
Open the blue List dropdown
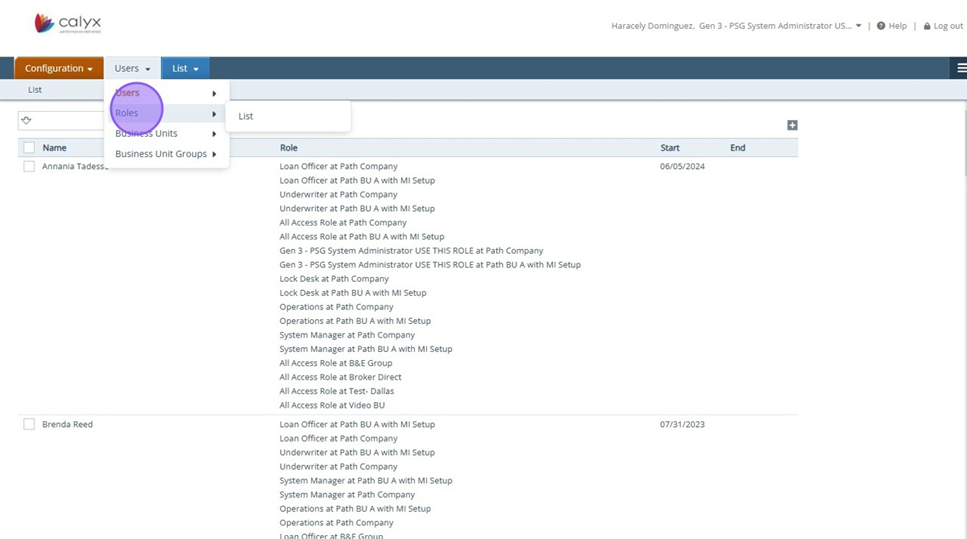[x=185, y=68]
